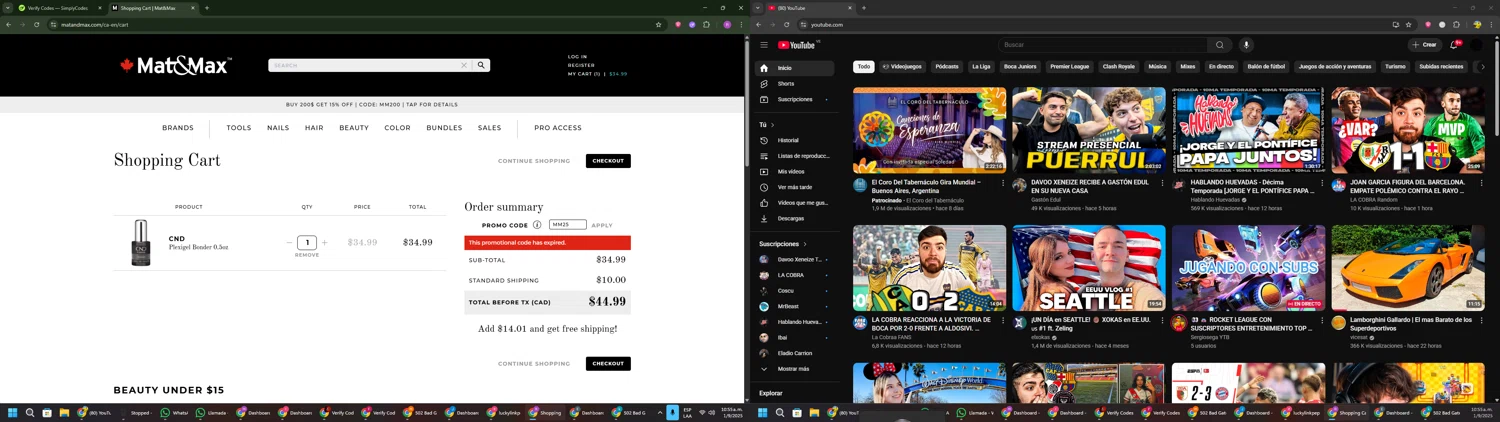Open tab search dropdown in Mat&Max window
Image resolution: width=1500 pixels, height=422 pixels.
click(x=7, y=8)
